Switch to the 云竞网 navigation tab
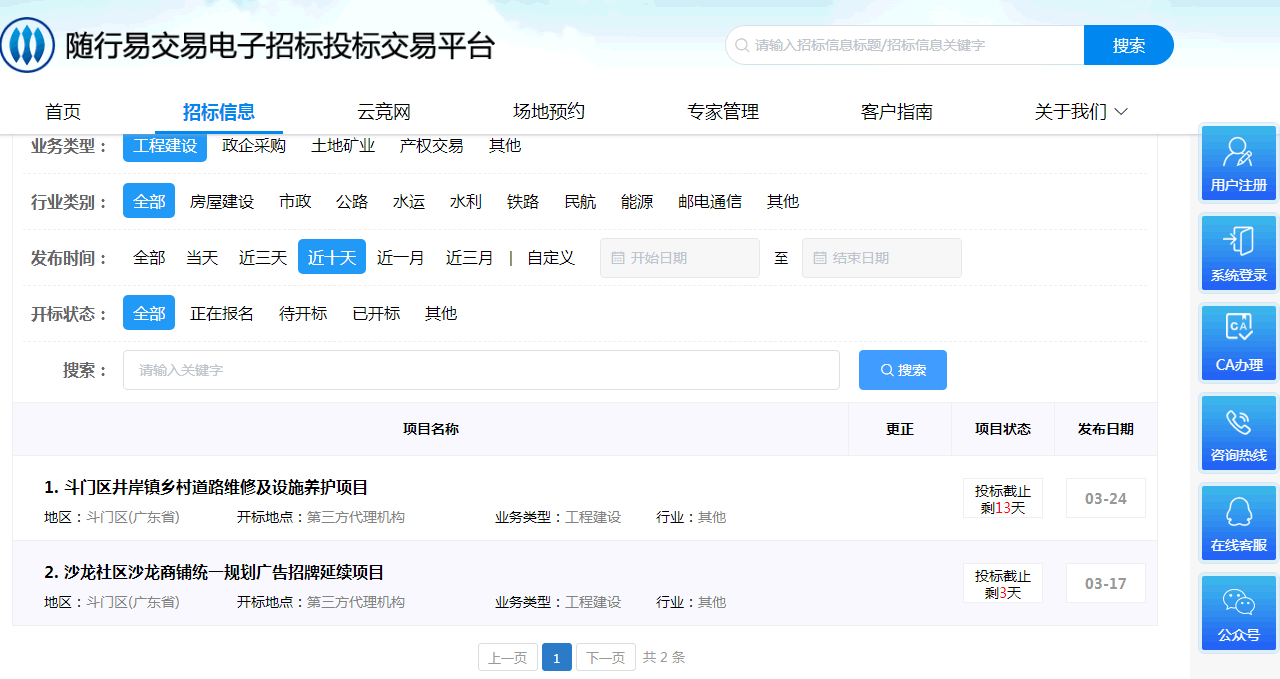 click(384, 112)
